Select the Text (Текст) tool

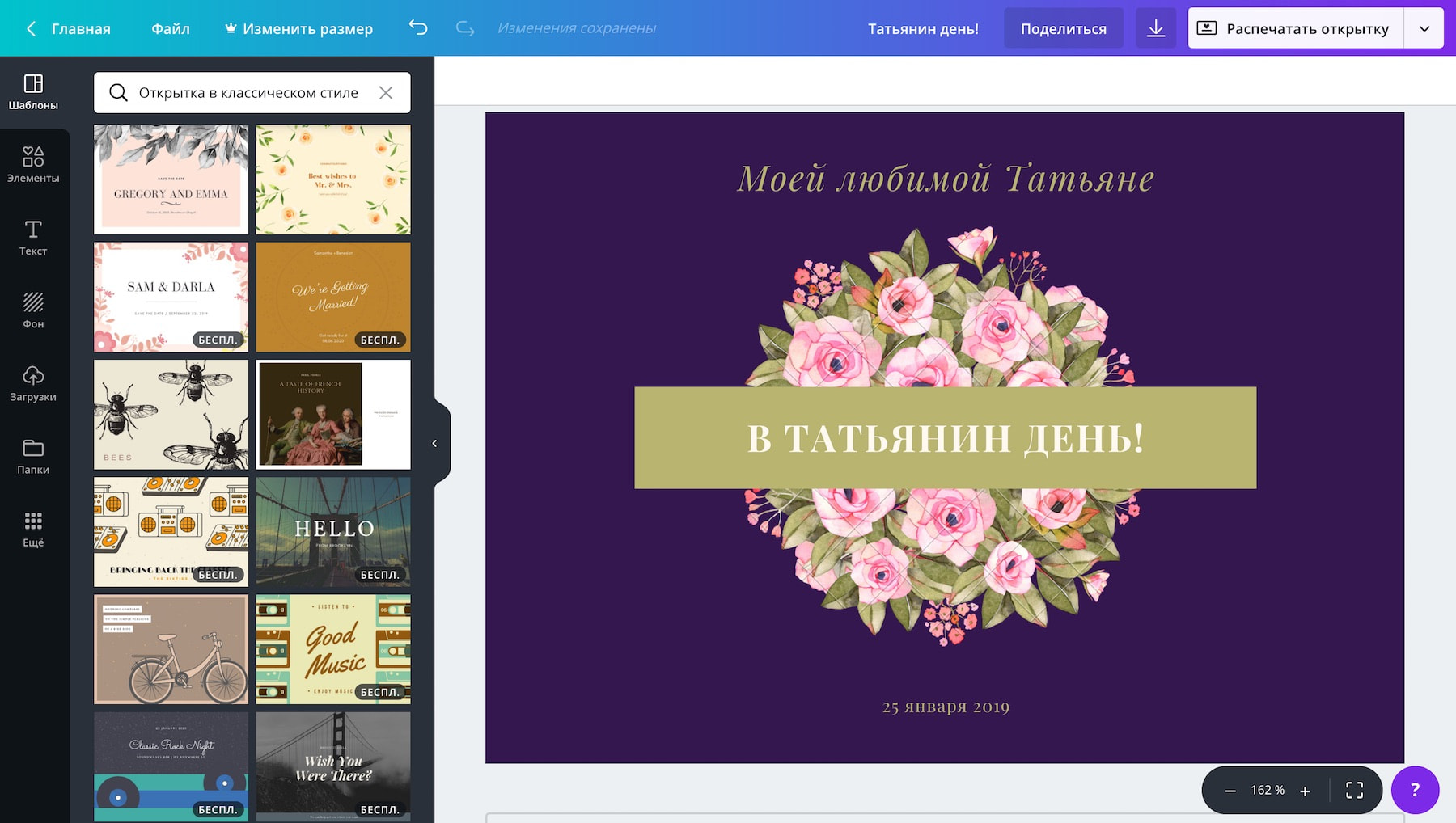click(33, 238)
